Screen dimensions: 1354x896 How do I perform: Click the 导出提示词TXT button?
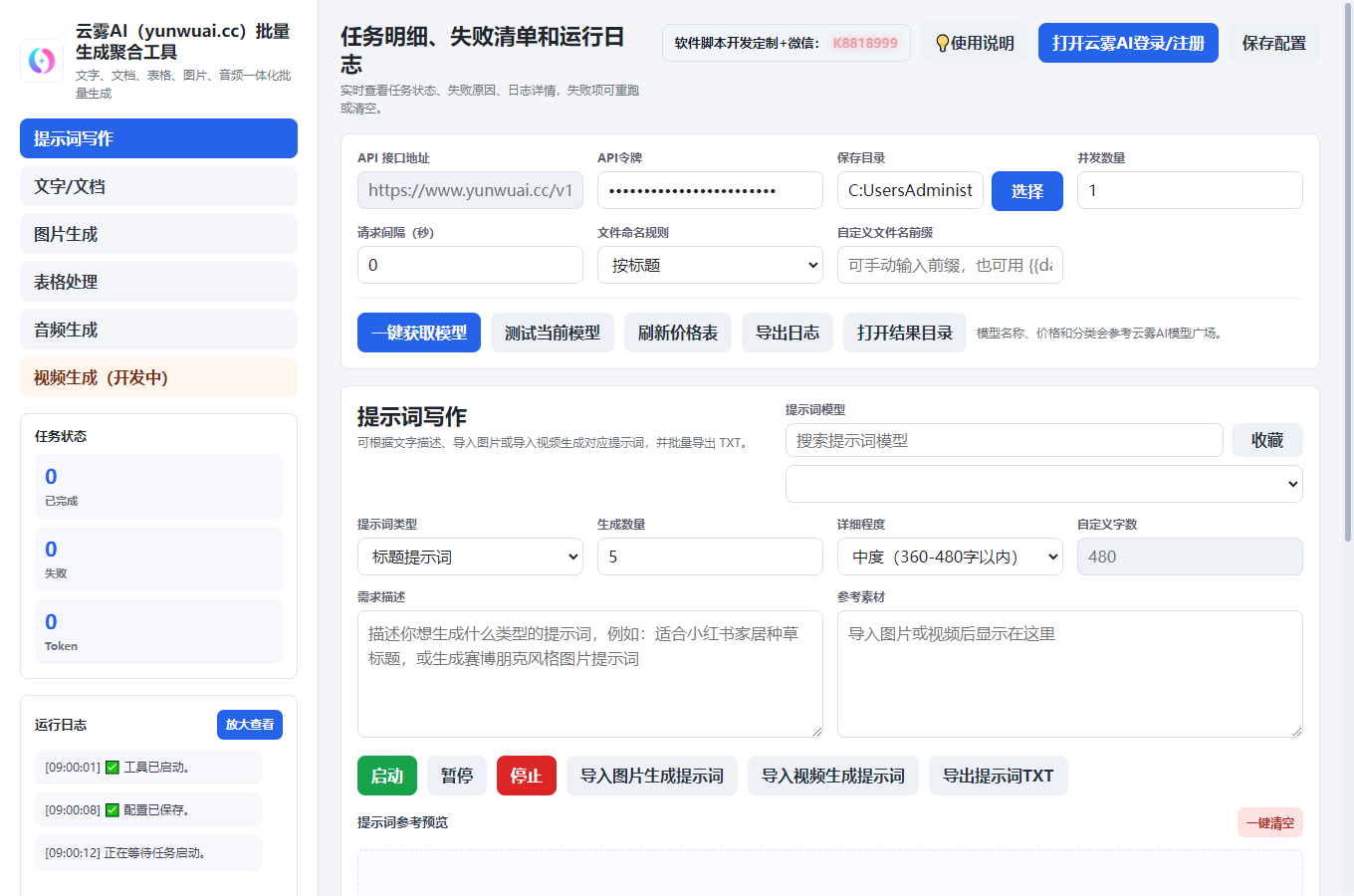coord(999,776)
